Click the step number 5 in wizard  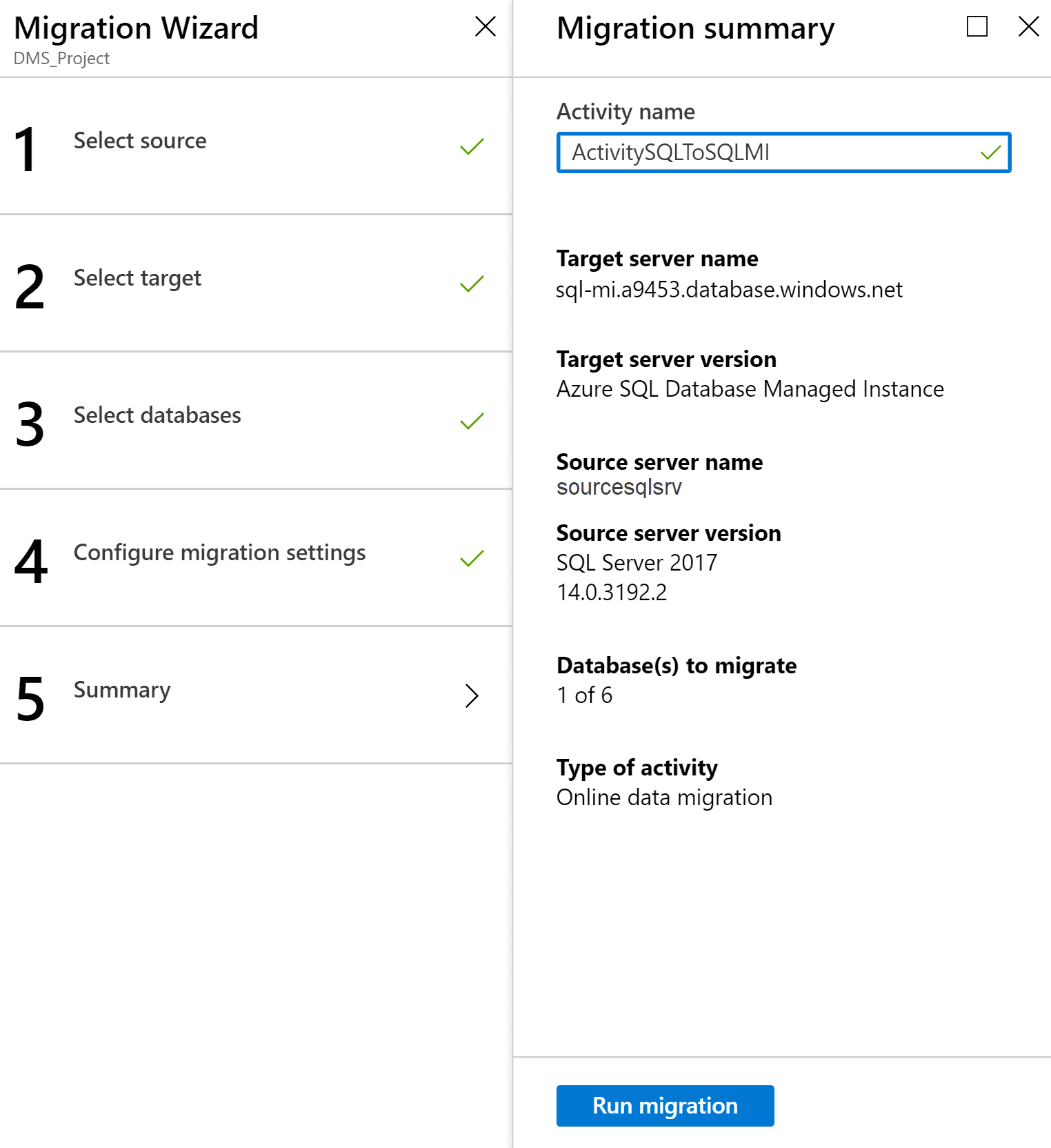tap(30, 698)
